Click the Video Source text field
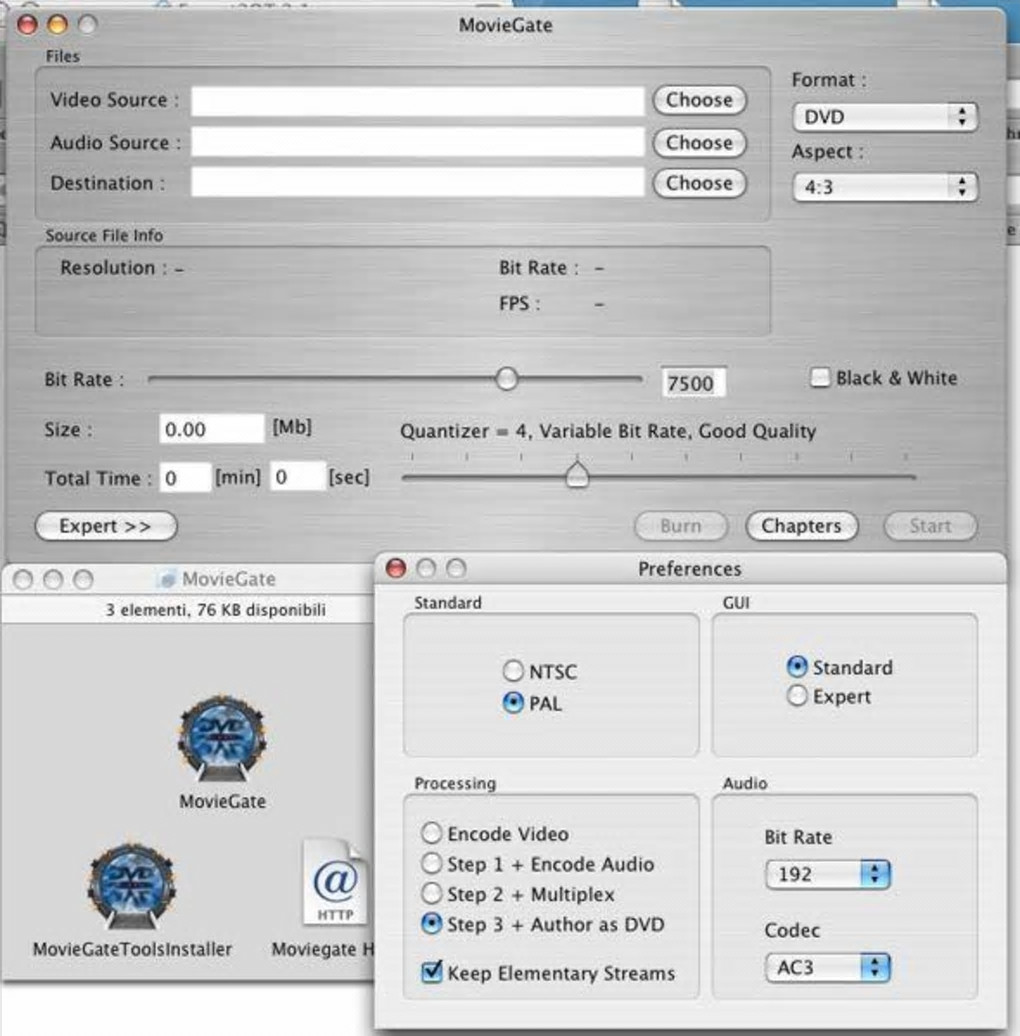This screenshot has width=1020, height=1036. 418,101
